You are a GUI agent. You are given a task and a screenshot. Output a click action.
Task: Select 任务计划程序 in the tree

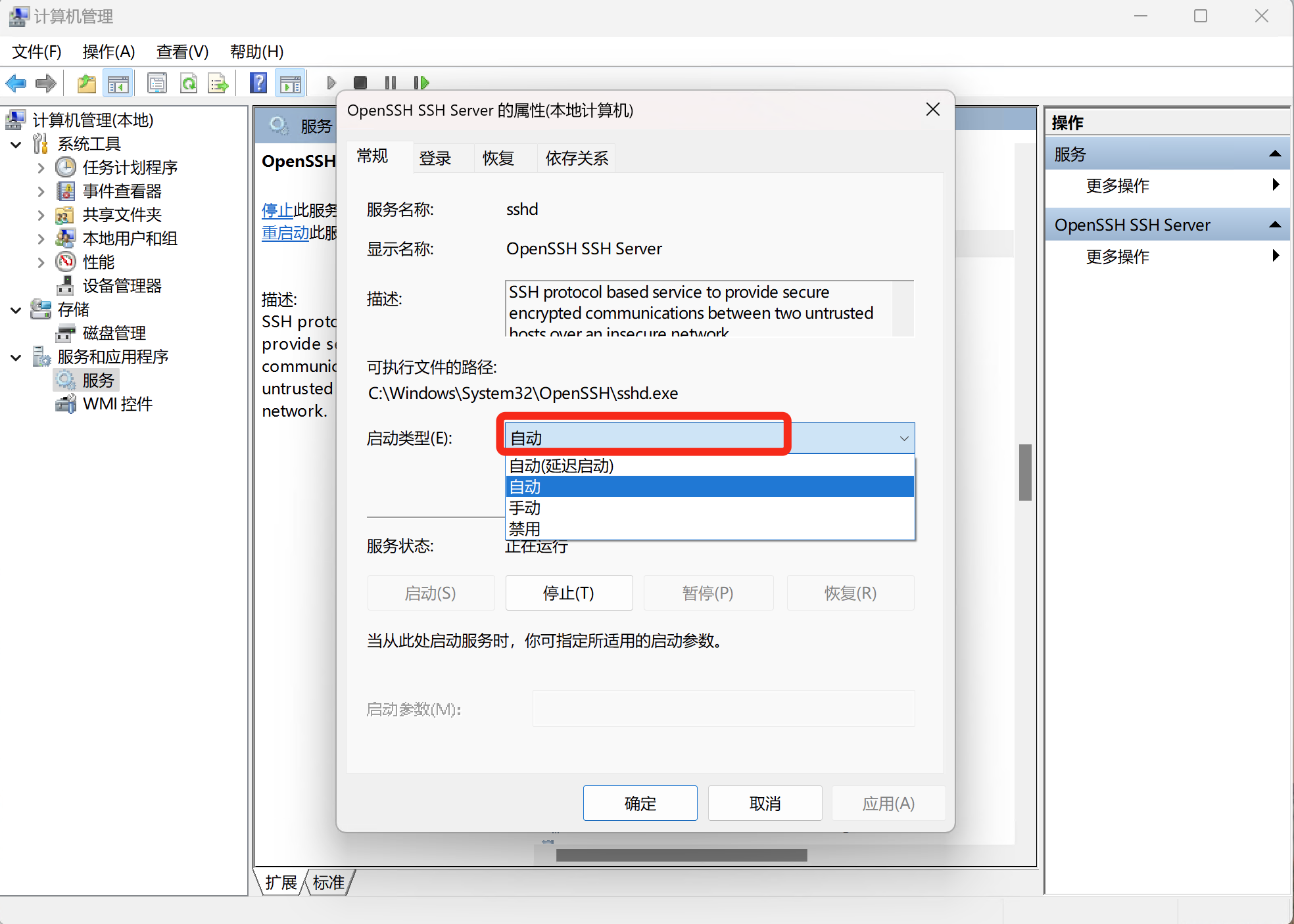130,168
